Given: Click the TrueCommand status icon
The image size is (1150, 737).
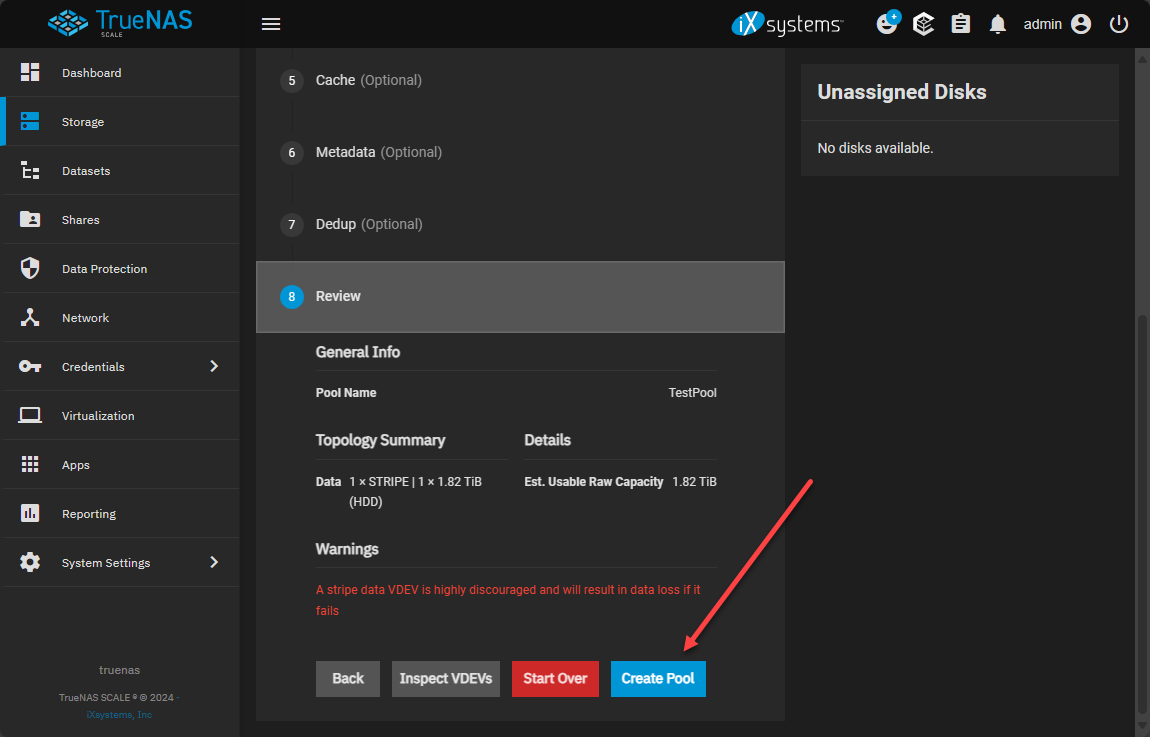Looking at the screenshot, I should click(x=923, y=24).
